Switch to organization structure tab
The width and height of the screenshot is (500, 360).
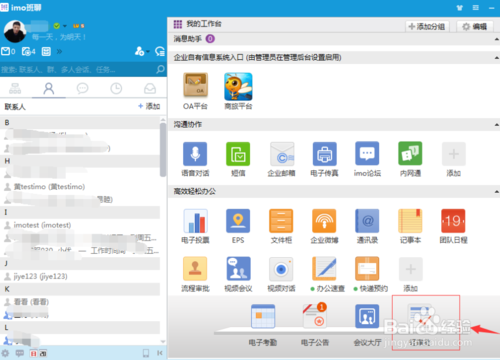[x=15, y=88]
